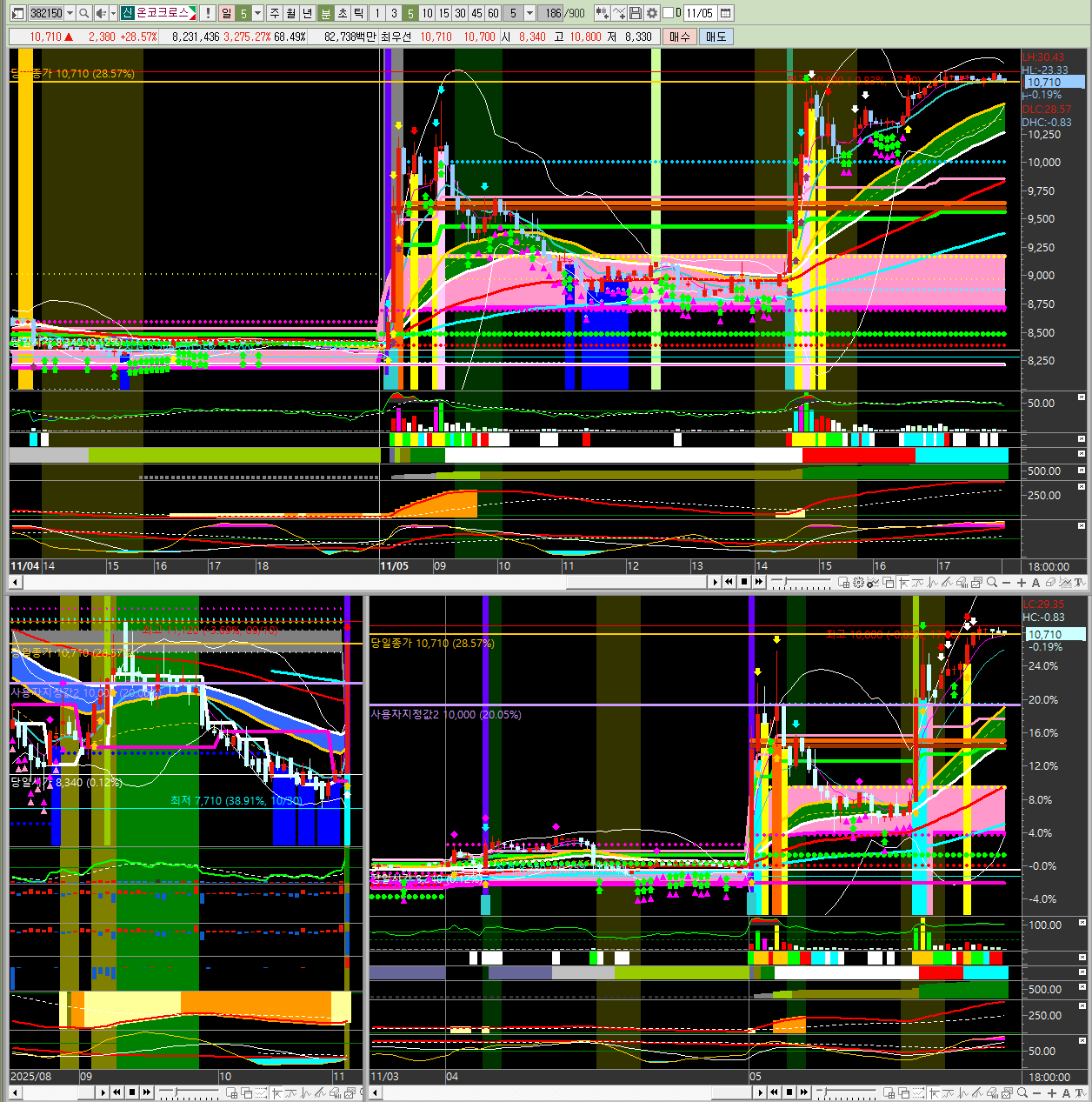The image size is (1092, 1102).
Task: Click the play button in the lower-left chart's toolbar
Action: coord(103,1092)
